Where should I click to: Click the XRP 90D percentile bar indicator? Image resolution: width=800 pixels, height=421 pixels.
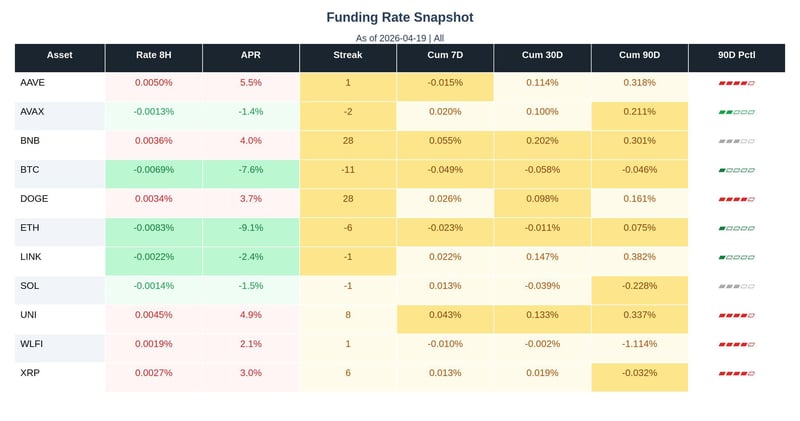[x=736, y=373]
